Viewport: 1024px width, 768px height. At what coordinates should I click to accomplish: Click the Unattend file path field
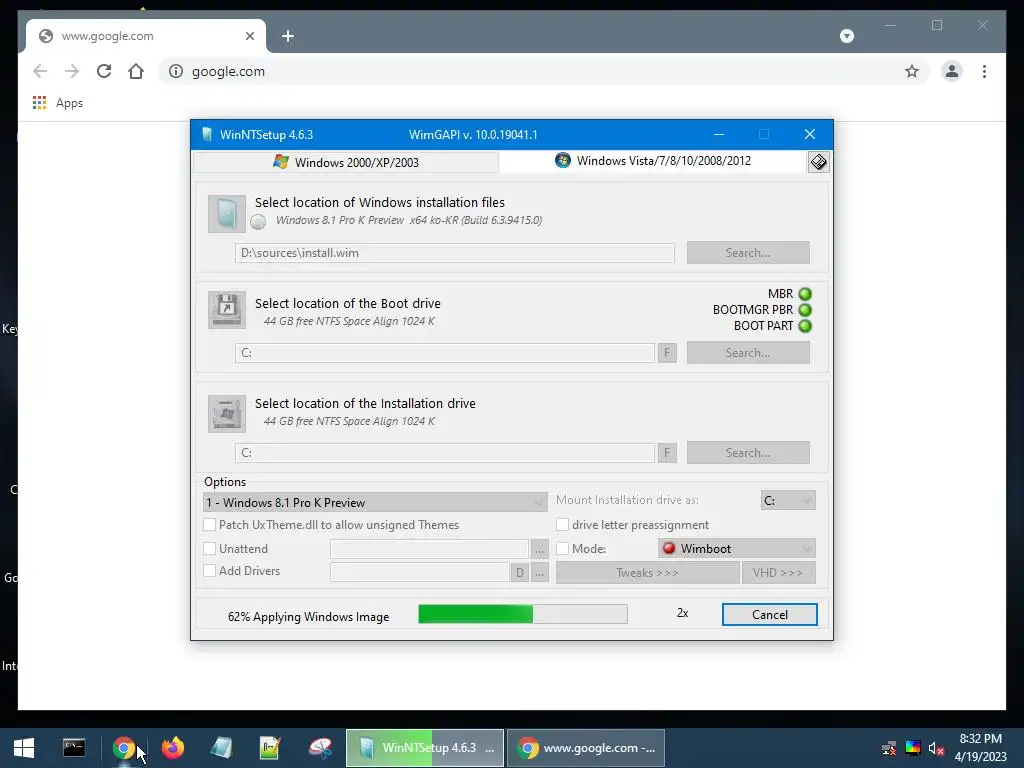click(x=429, y=549)
